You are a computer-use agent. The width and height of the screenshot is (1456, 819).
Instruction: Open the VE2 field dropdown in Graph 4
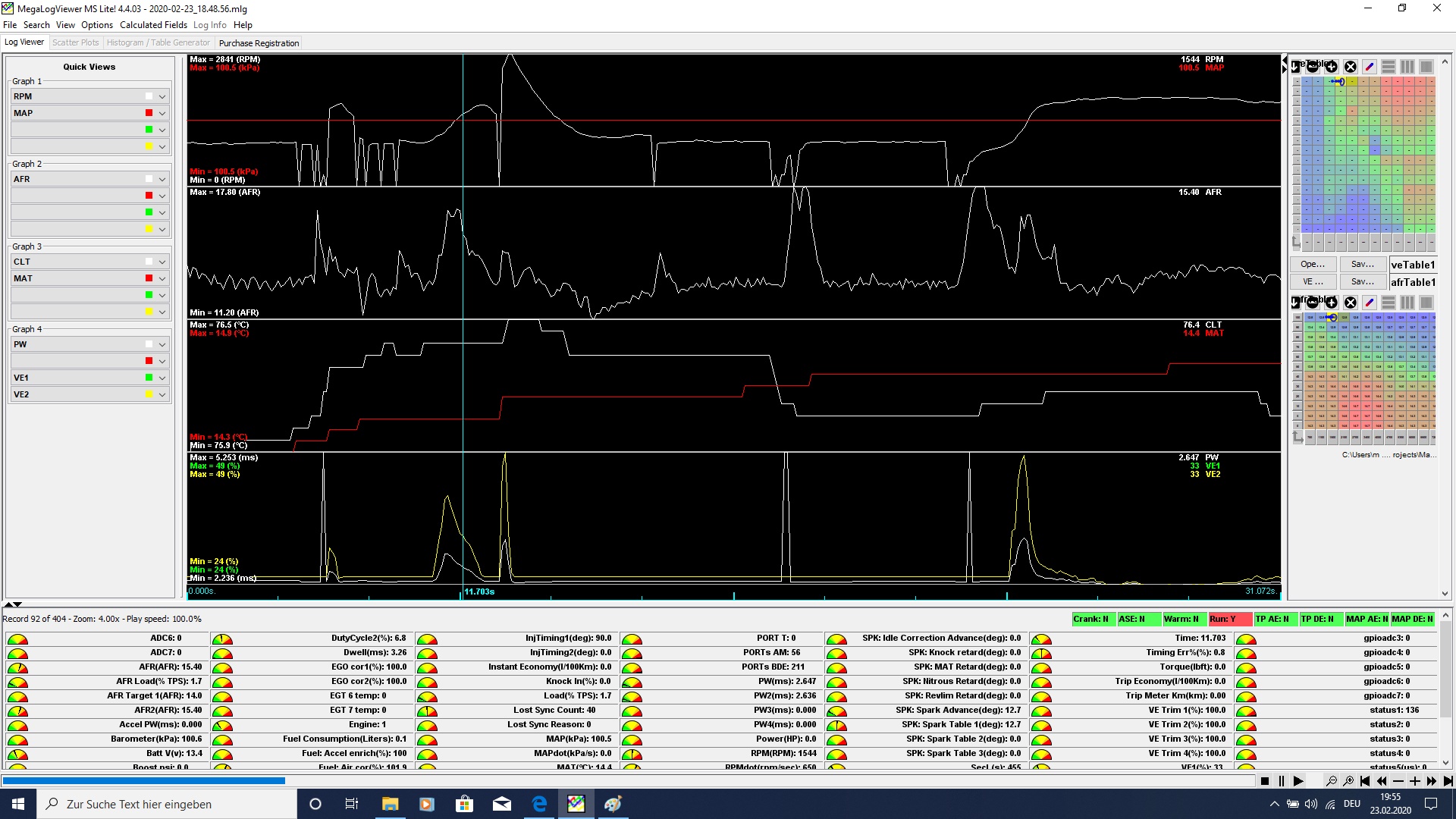[162, 394]
